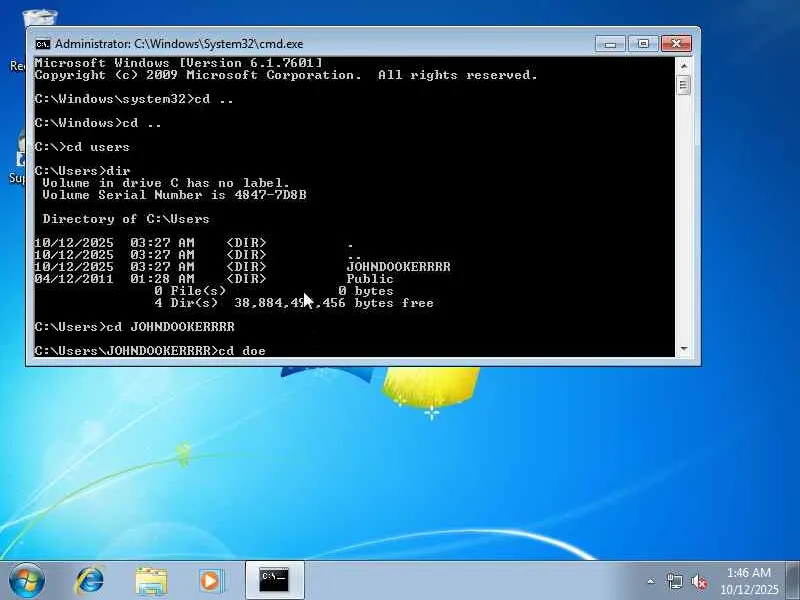Open the network status tray icon
Image resolution: width=800 pixels, height=600 pixels.
tap(674, 581)
